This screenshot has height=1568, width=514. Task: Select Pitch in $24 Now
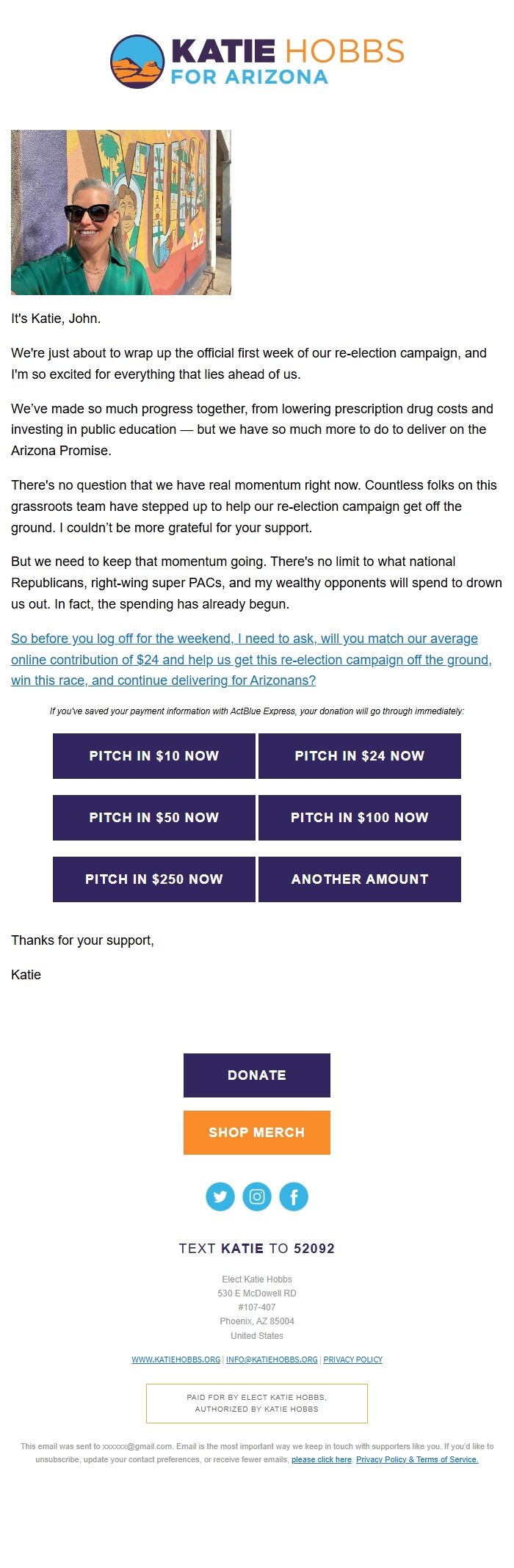pos(360,756)
